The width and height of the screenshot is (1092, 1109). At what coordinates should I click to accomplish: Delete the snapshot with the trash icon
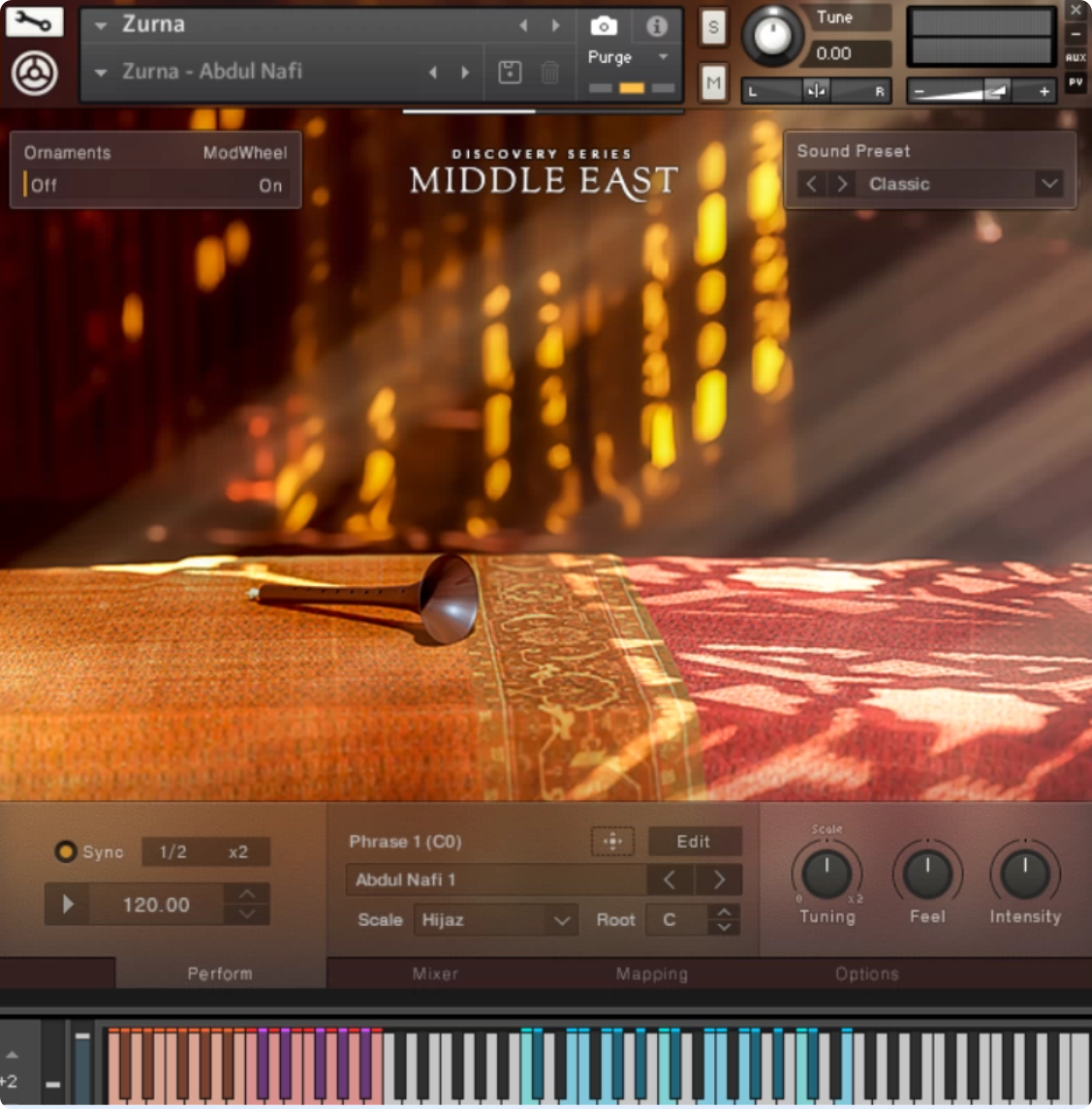point(550,72)
